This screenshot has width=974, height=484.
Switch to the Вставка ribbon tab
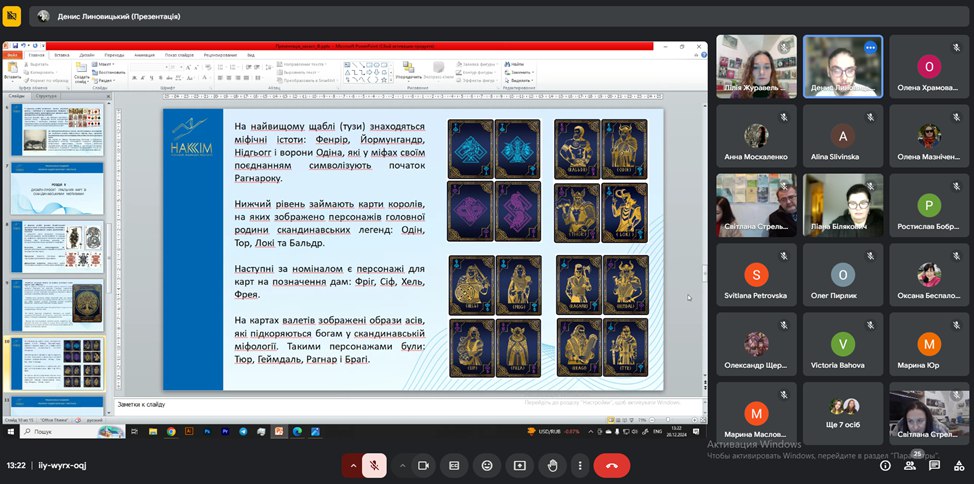pos(61,55)
